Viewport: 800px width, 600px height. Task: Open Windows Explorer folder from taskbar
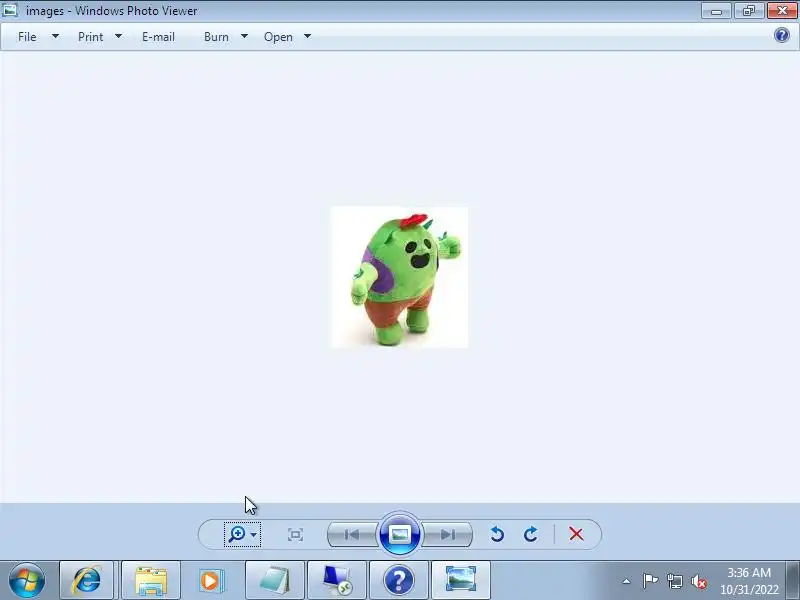[151, 580]
